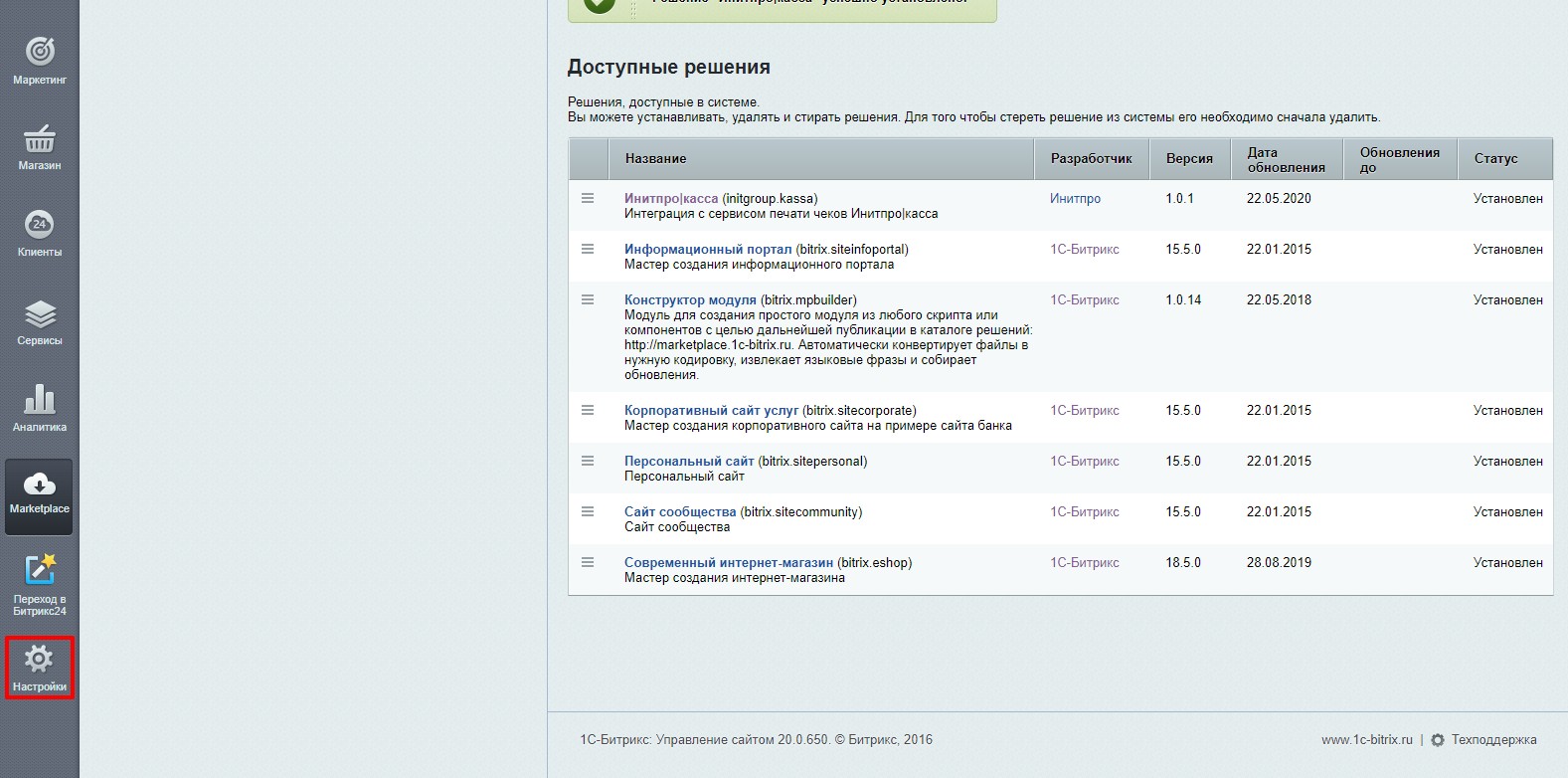This screenshot has width=1568, height=778.
Task: Open action menu for Сайт сообщества row
Action: (588, 511)
